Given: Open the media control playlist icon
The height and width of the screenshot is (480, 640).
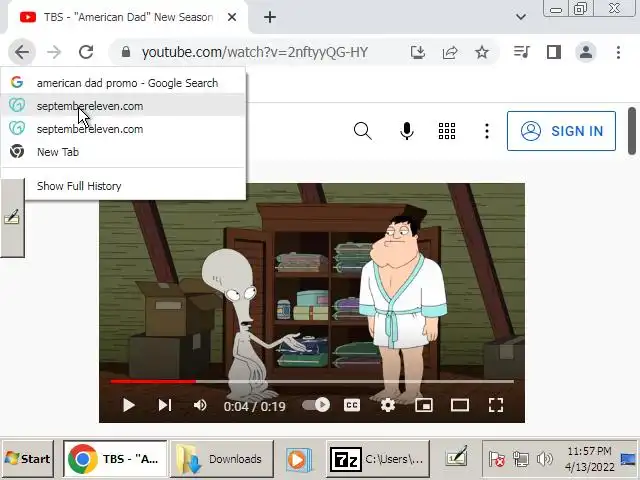Looking at the screenshot, I should point(521,52).
